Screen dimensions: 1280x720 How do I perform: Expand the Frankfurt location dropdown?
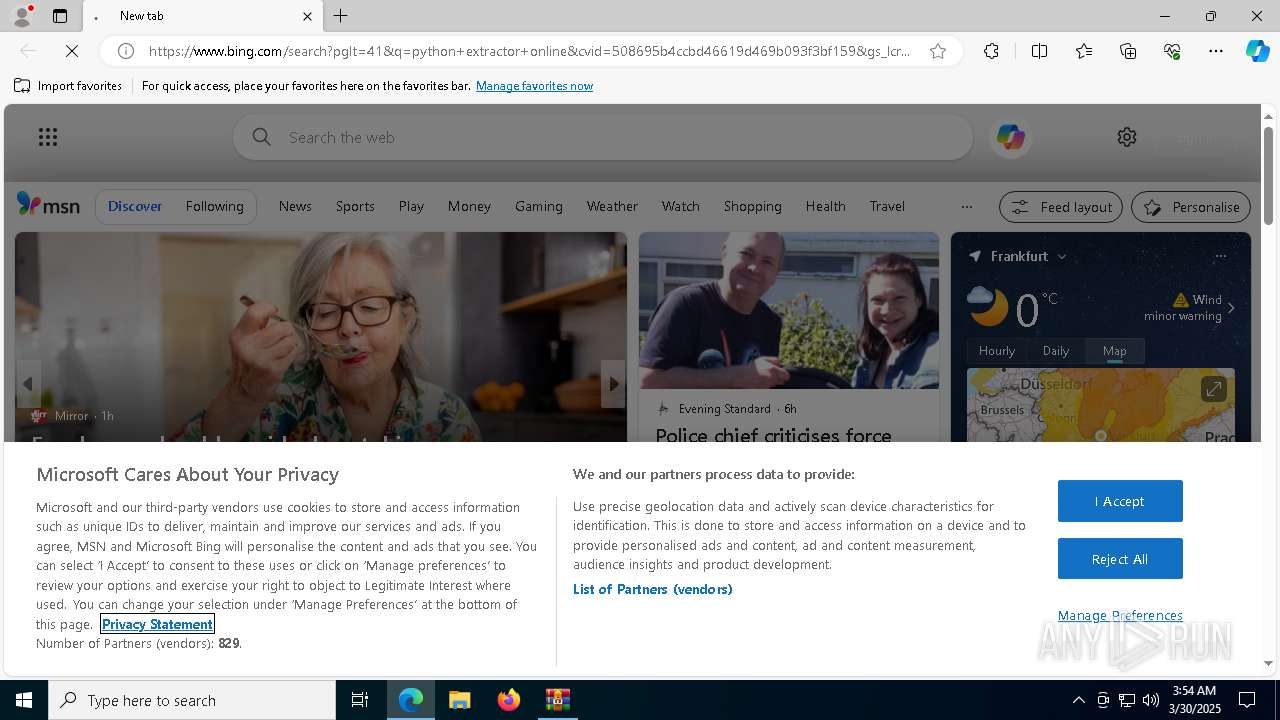(x=1062, y=256)
